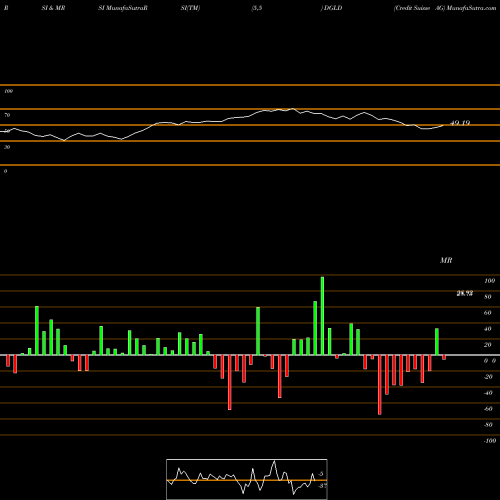The height and width of the screenshot is (500, 500).
Task: Click the tallest green bar in the MR chart
Action: point(322,316)
